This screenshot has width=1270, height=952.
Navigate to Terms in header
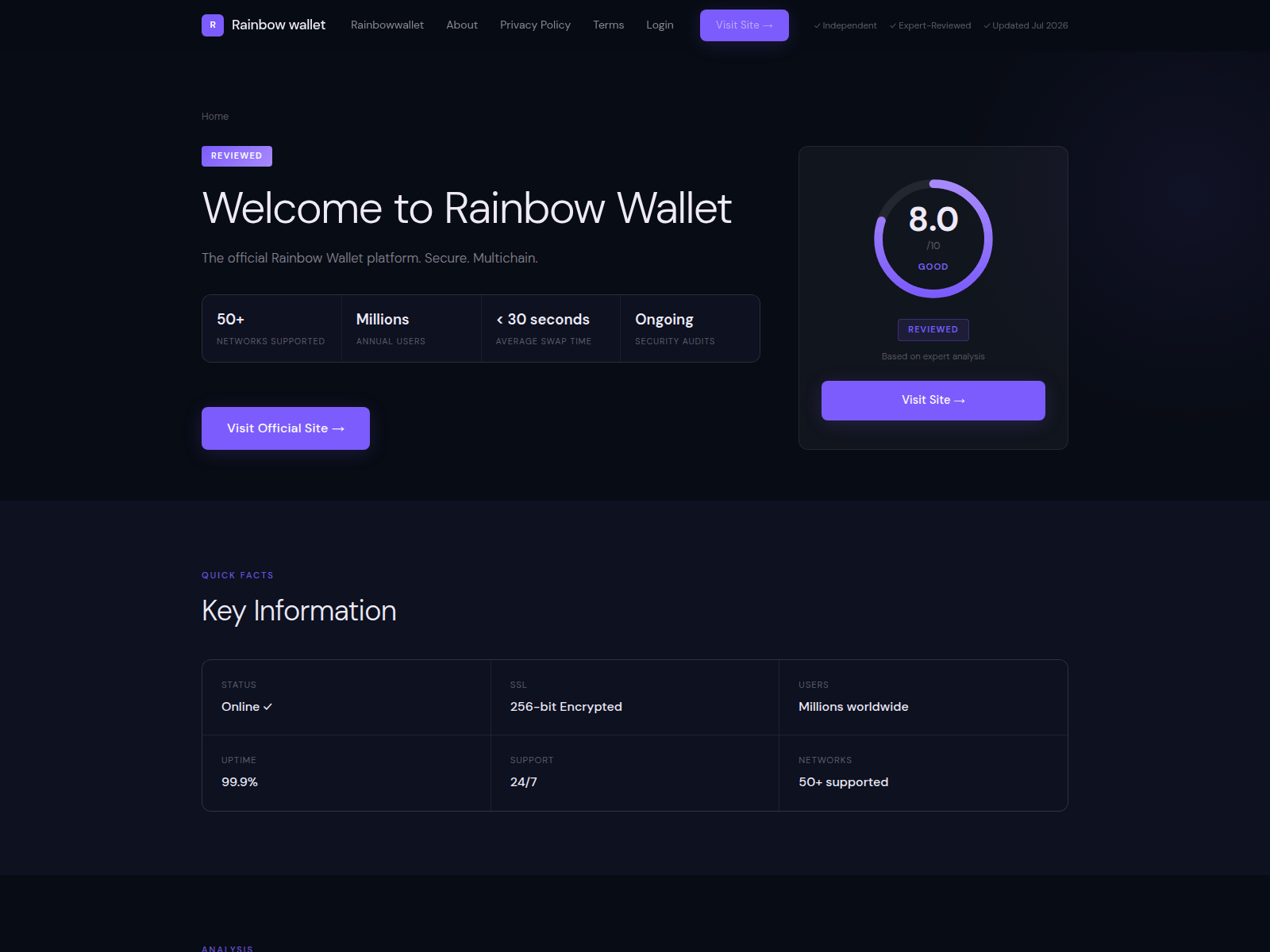(x=608, y=25)
